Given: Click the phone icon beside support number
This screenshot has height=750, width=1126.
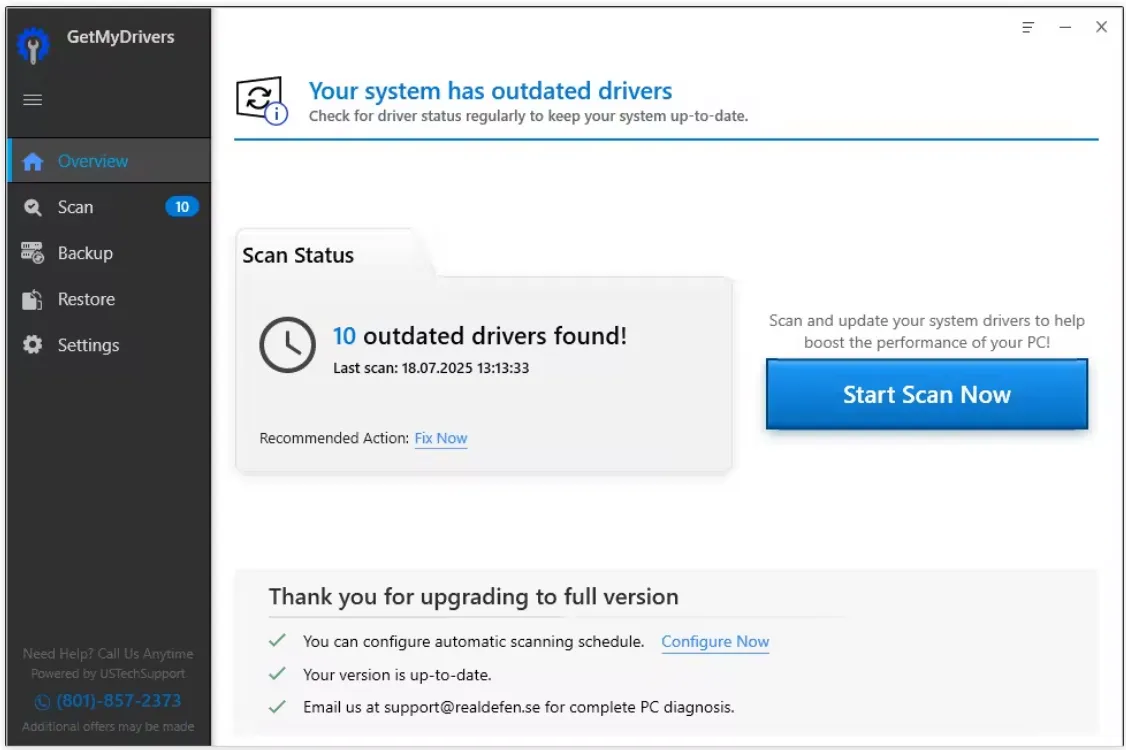Looking at the screenshot, I should 42,702.
